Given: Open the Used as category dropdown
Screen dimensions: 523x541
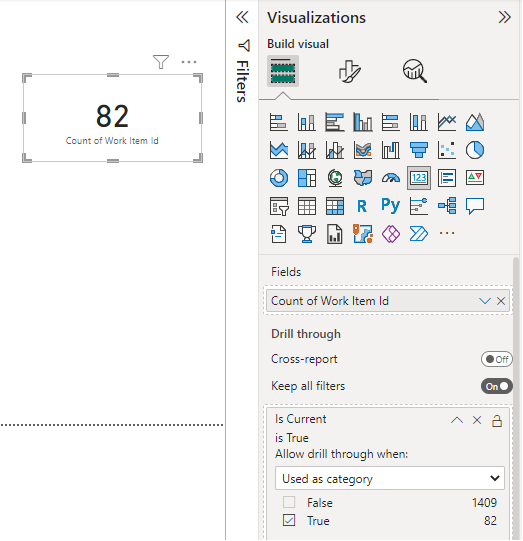Looking at the screenshot, I should click(x=390, y=478).
